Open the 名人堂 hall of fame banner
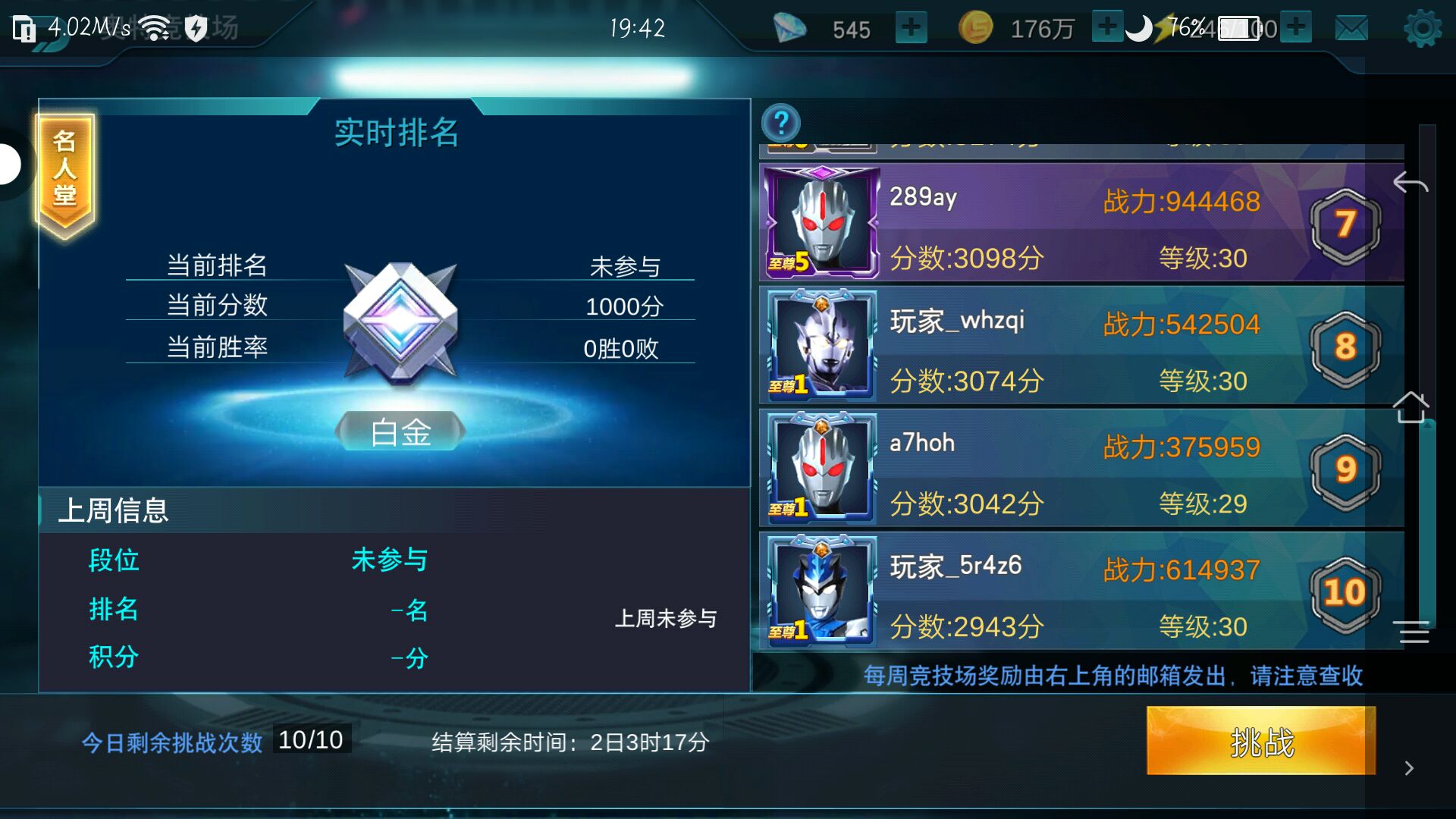Viewport: 1456px width, 819px height. pyautogui.click(x=64, y=174)
